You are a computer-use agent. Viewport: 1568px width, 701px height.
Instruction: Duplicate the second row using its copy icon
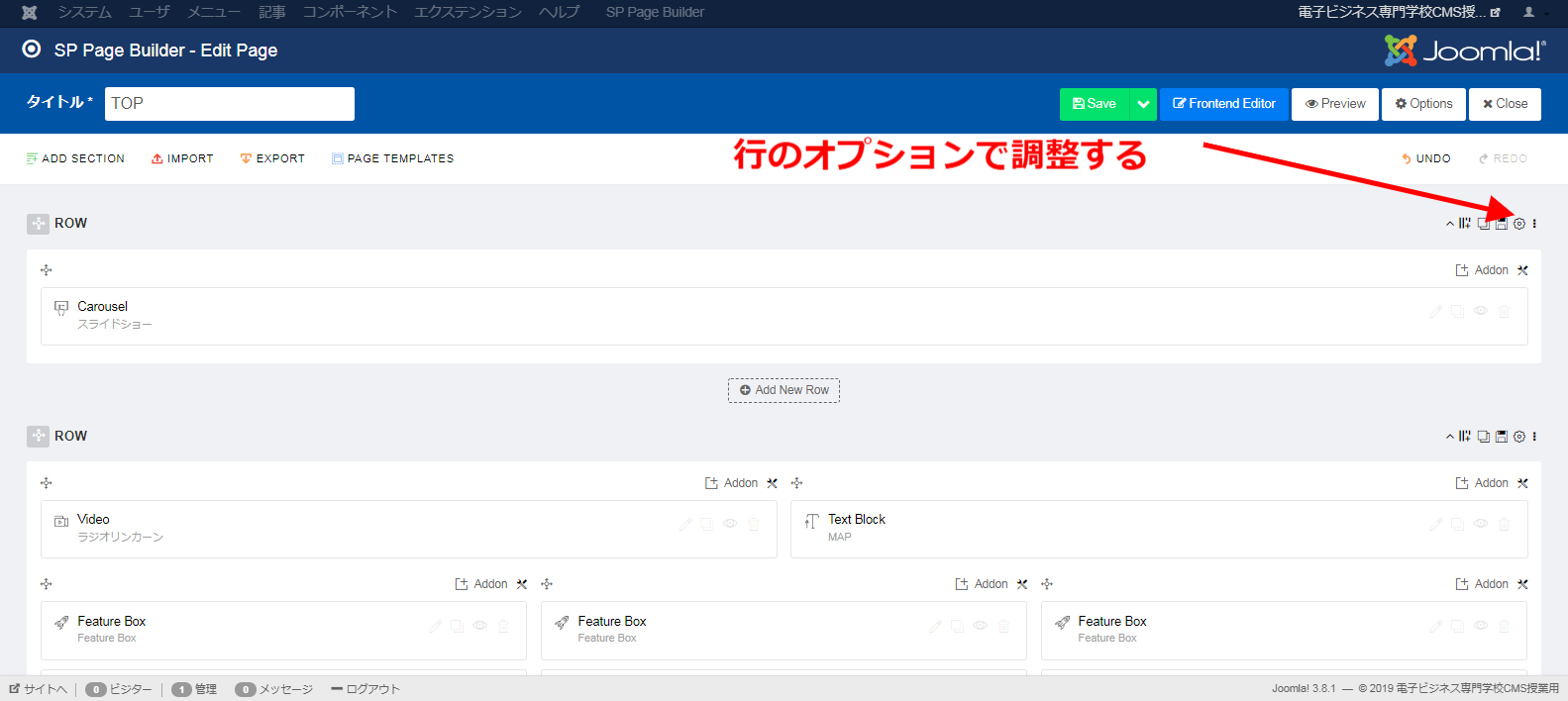(x=1483, y=437)
